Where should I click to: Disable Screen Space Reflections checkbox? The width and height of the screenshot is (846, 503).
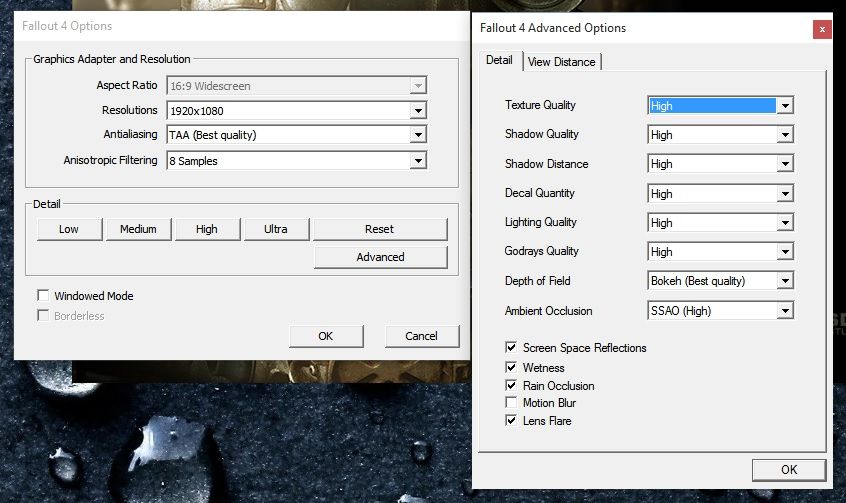point(511,347)
